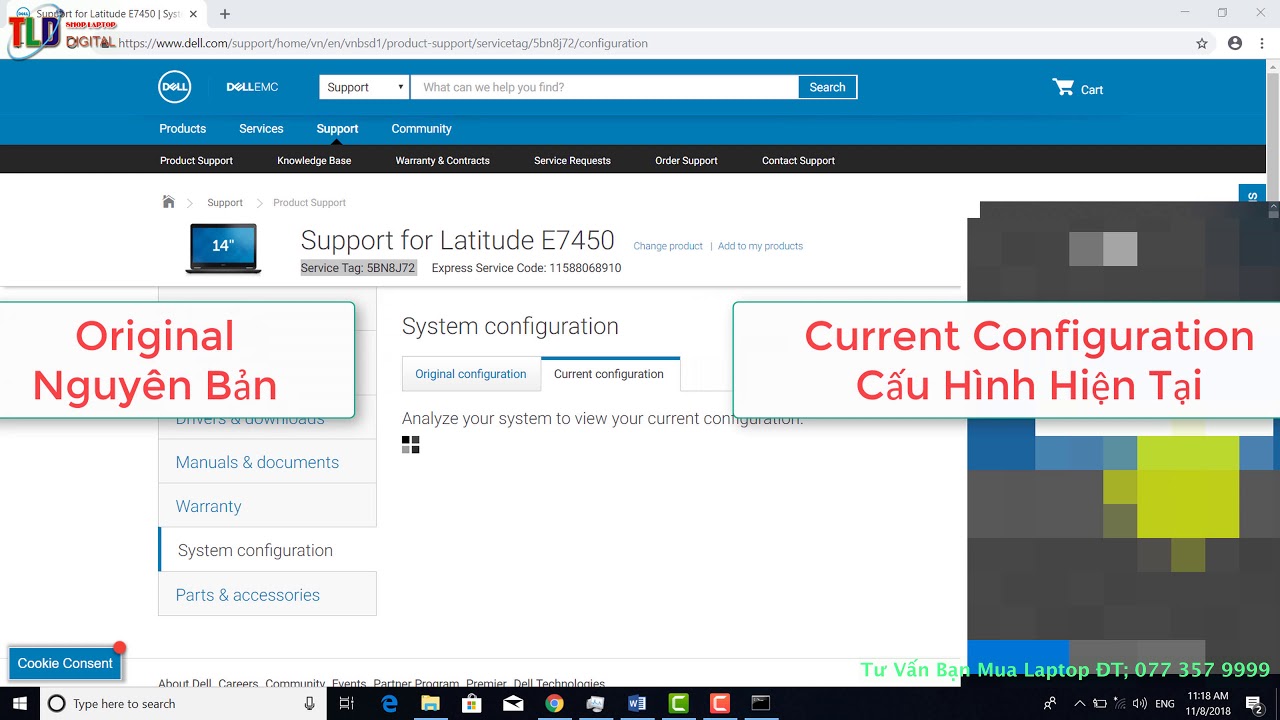The image size is (1280, 720).
Task: Open the Support category dropdown
Action: tap(364, 87)
